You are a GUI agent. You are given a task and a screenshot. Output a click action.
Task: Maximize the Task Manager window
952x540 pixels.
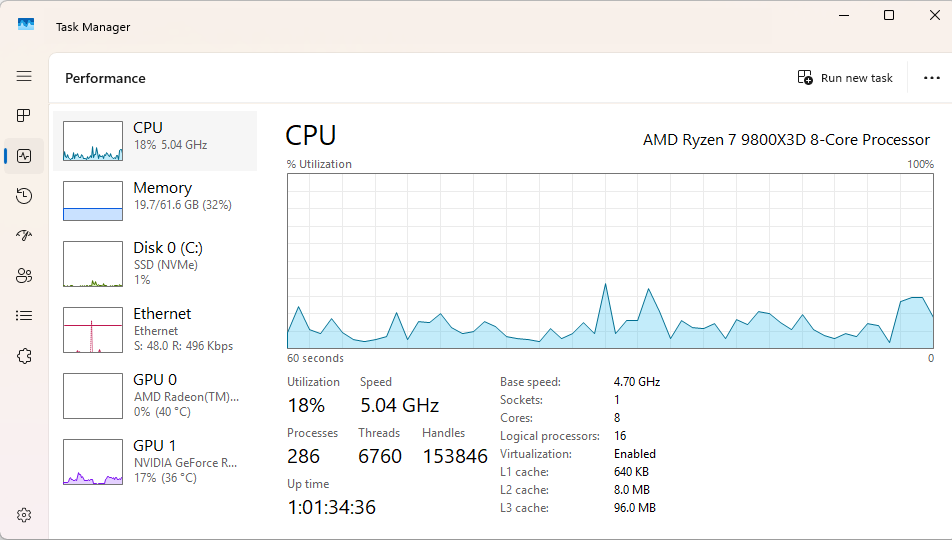pos(889,15)
